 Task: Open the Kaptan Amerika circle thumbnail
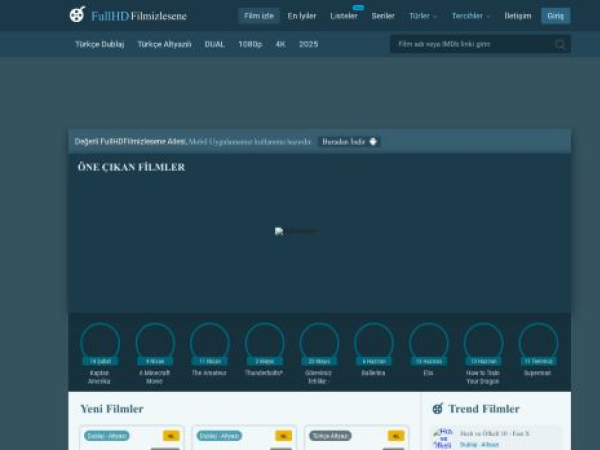click(100, 342)
